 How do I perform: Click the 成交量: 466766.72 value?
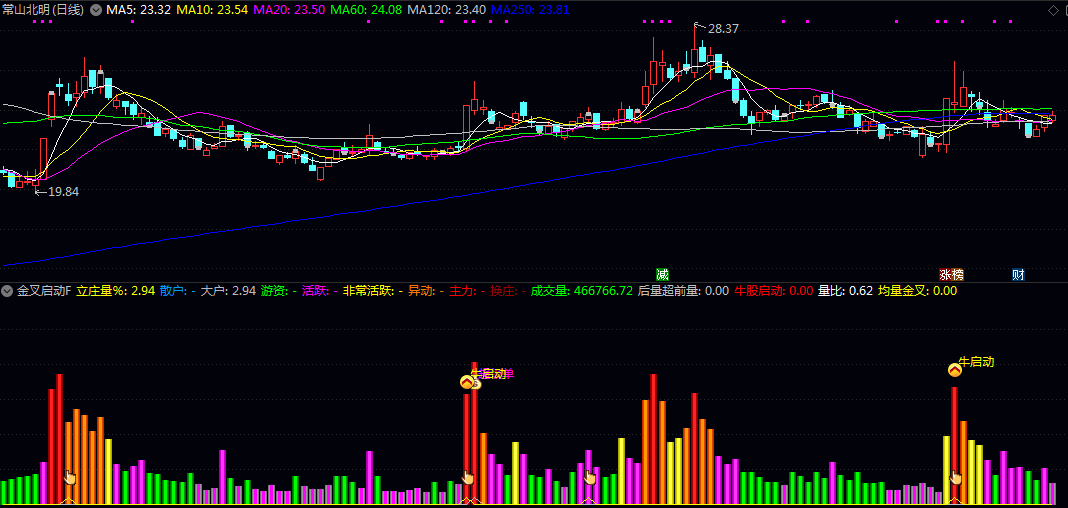[581, 291]
